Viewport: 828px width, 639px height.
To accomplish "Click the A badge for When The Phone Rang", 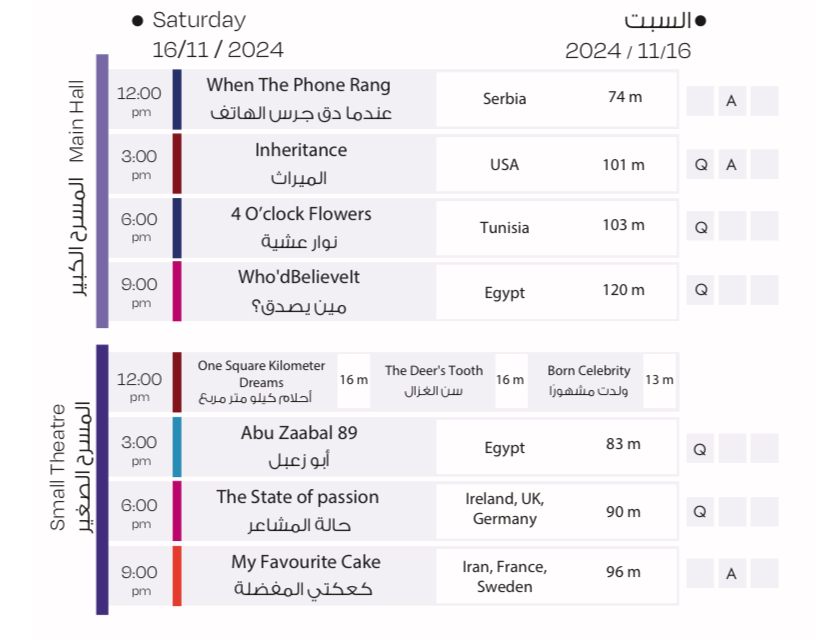I will 732,100.
